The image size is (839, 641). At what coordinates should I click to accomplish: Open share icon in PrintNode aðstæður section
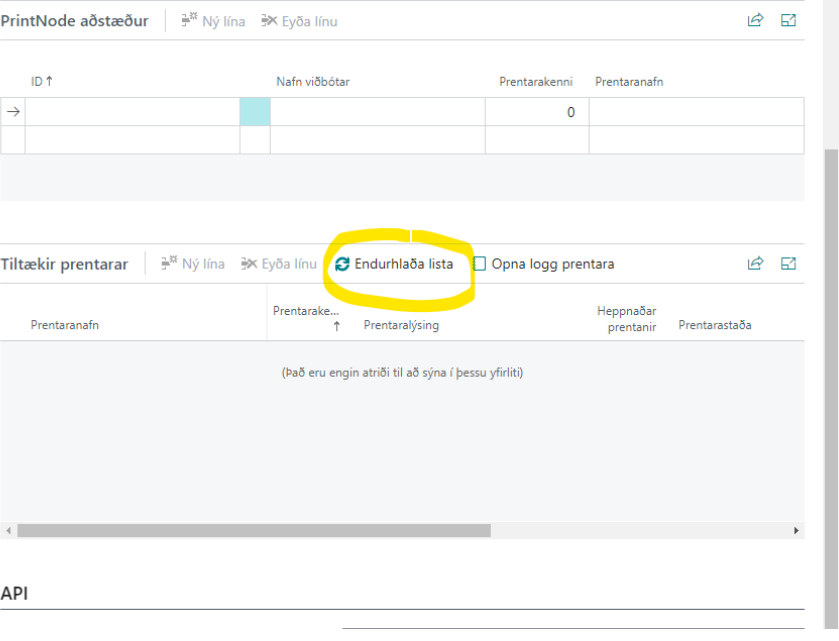point(755,20)
